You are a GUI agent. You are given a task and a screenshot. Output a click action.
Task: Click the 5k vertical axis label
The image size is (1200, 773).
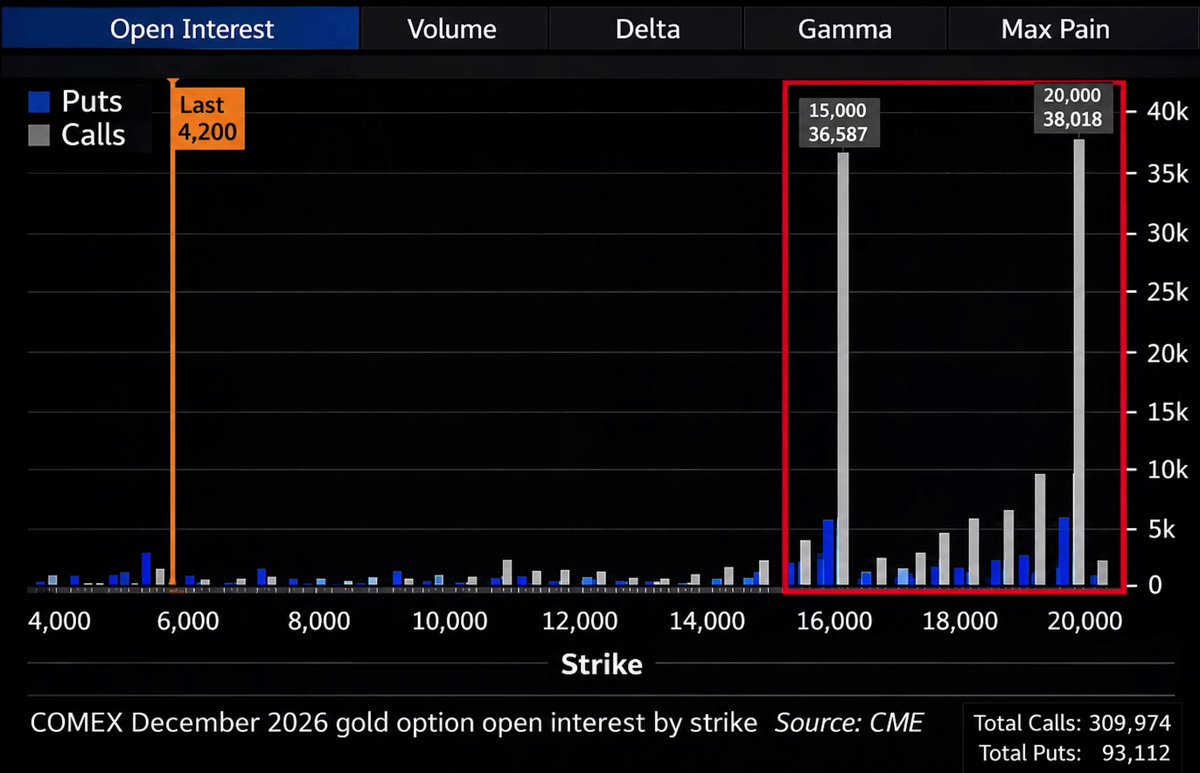pyautogui.click(x=1160, y=529)
